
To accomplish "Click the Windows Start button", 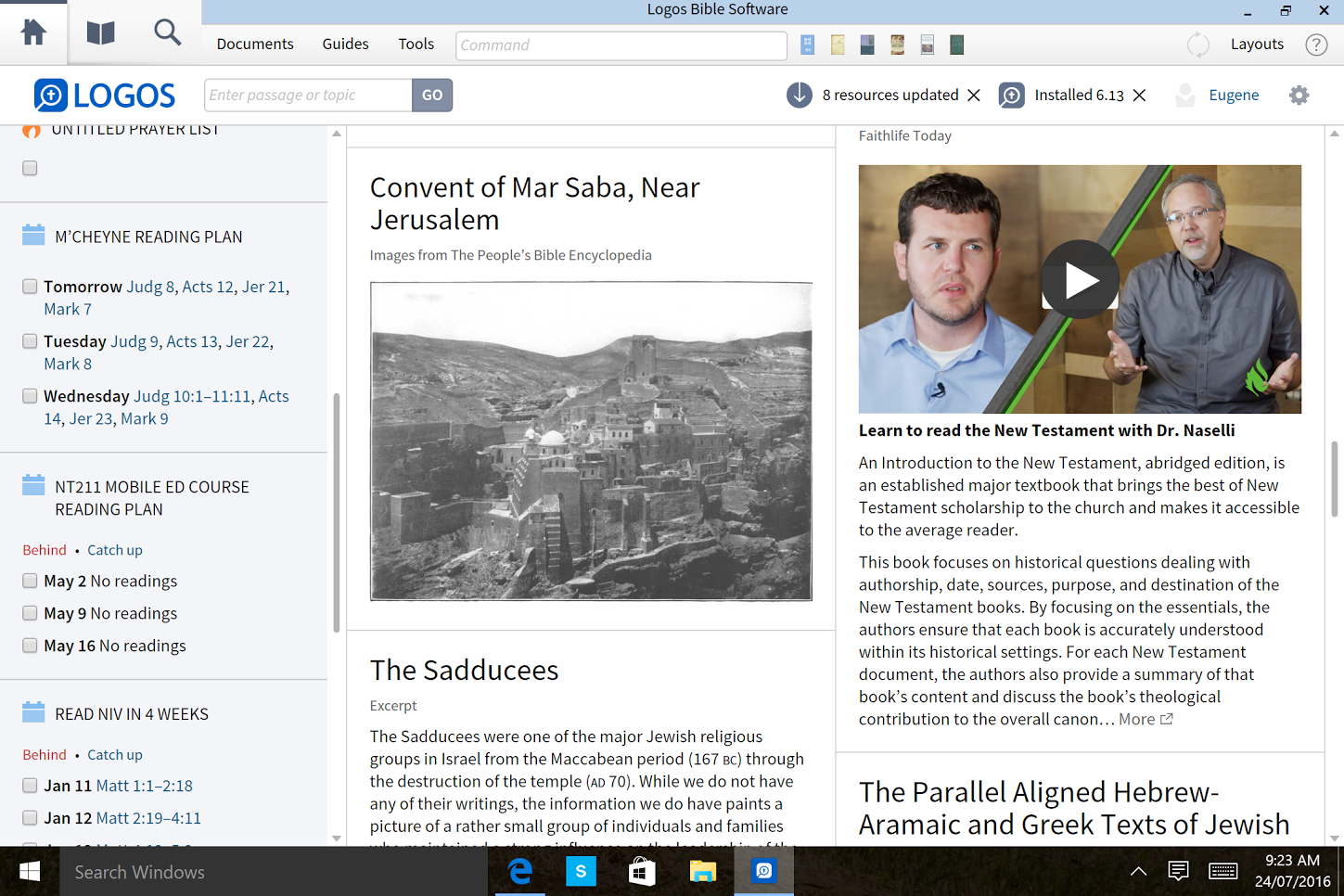I will click(x=30, y=871).
